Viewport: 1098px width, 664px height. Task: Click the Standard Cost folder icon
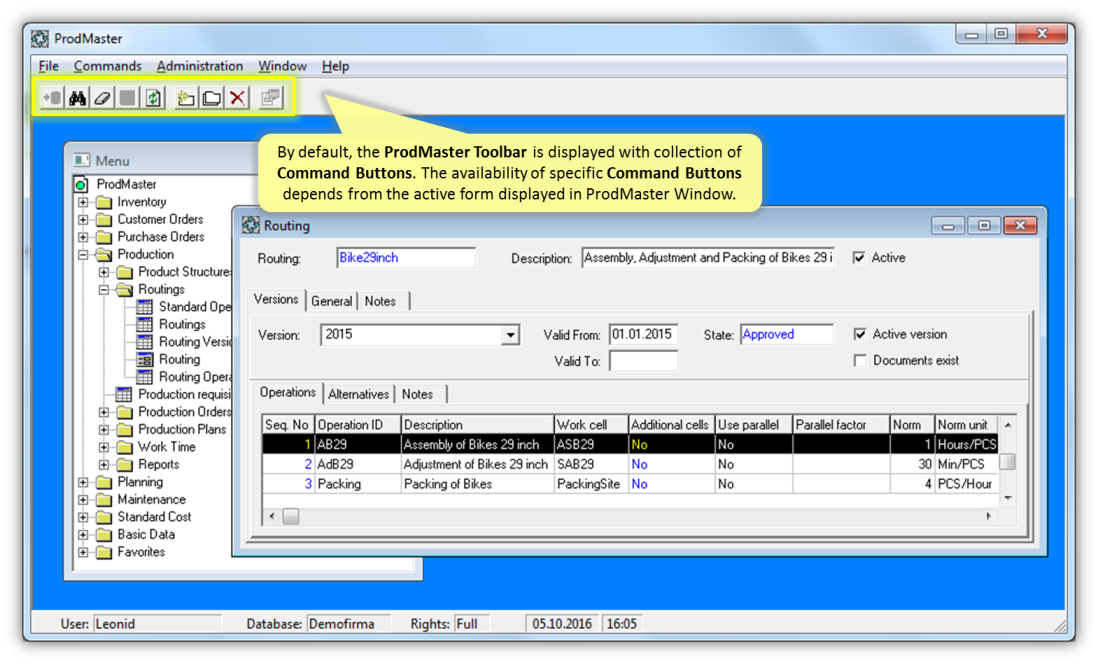[x=104, y=517]
